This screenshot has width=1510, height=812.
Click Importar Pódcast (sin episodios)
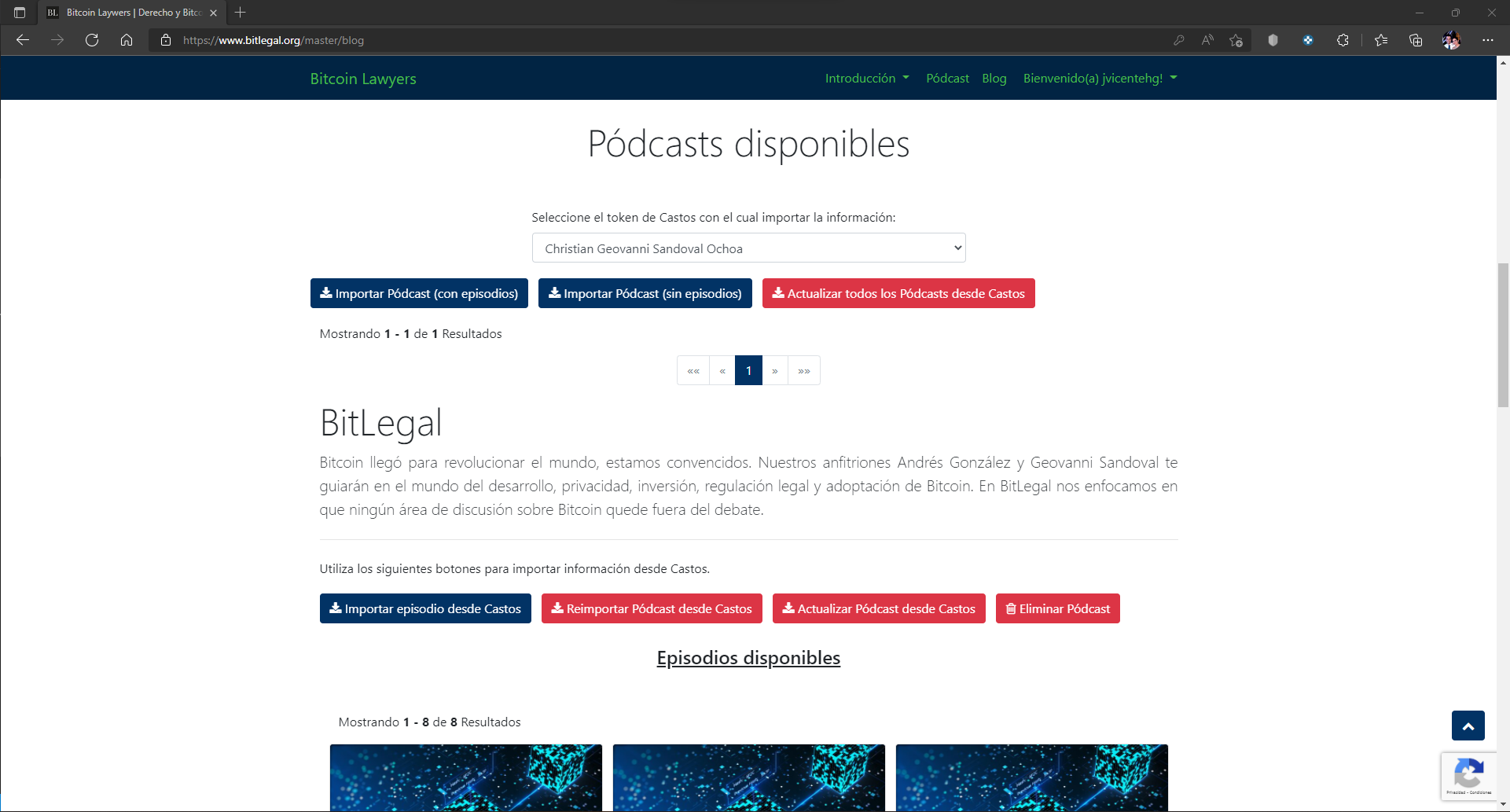645,293
